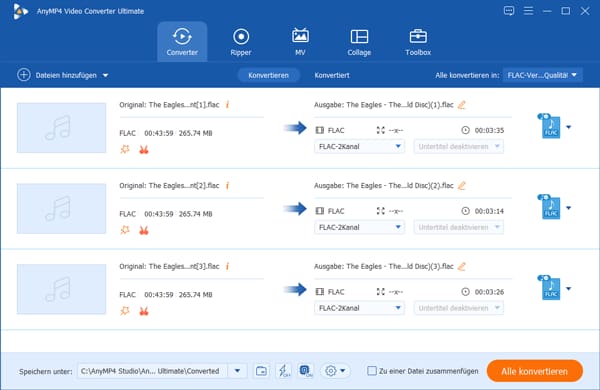Open the hamburger menu in title bar

click(528, 11)
